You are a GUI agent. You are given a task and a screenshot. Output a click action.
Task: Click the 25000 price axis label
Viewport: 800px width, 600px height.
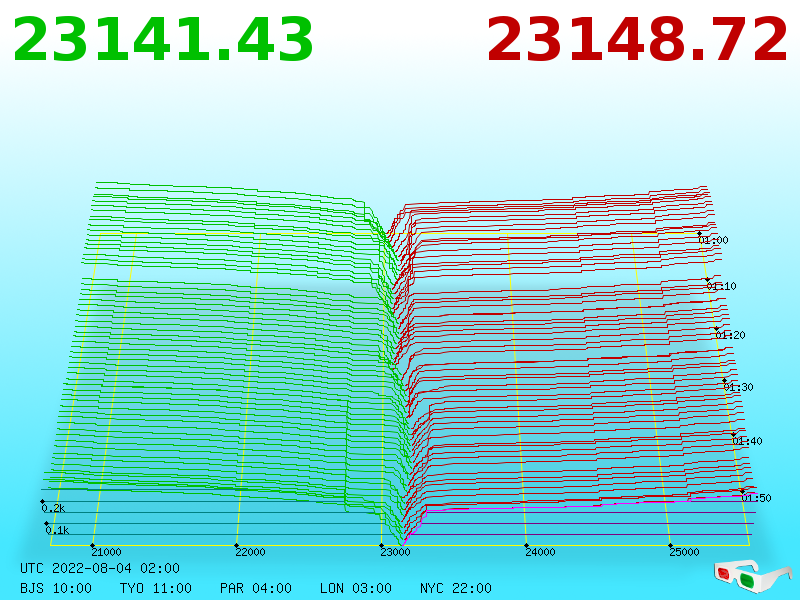click(x=684, y=552)
